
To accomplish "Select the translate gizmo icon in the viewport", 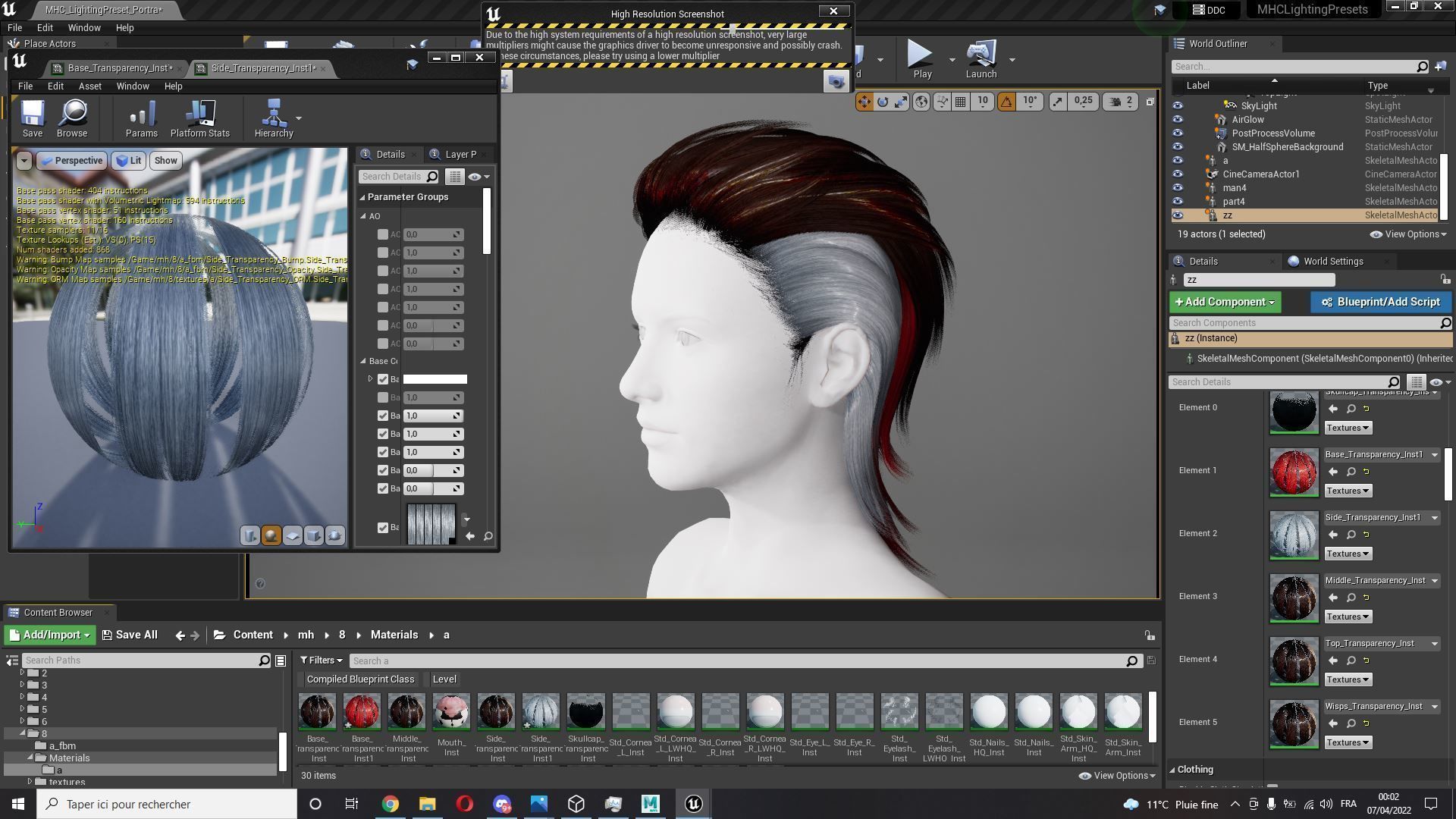I will (864, 101).
